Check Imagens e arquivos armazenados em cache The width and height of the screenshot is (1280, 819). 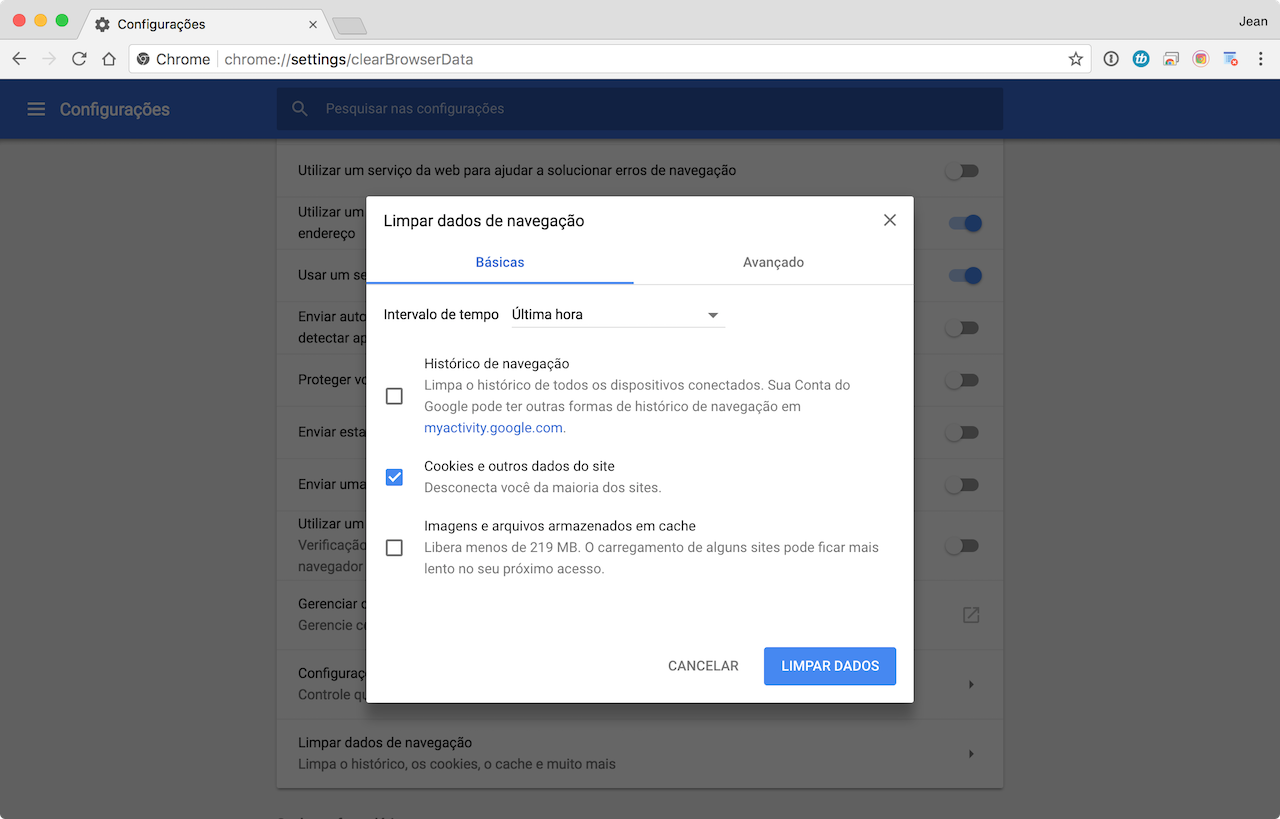pos(394,547)
